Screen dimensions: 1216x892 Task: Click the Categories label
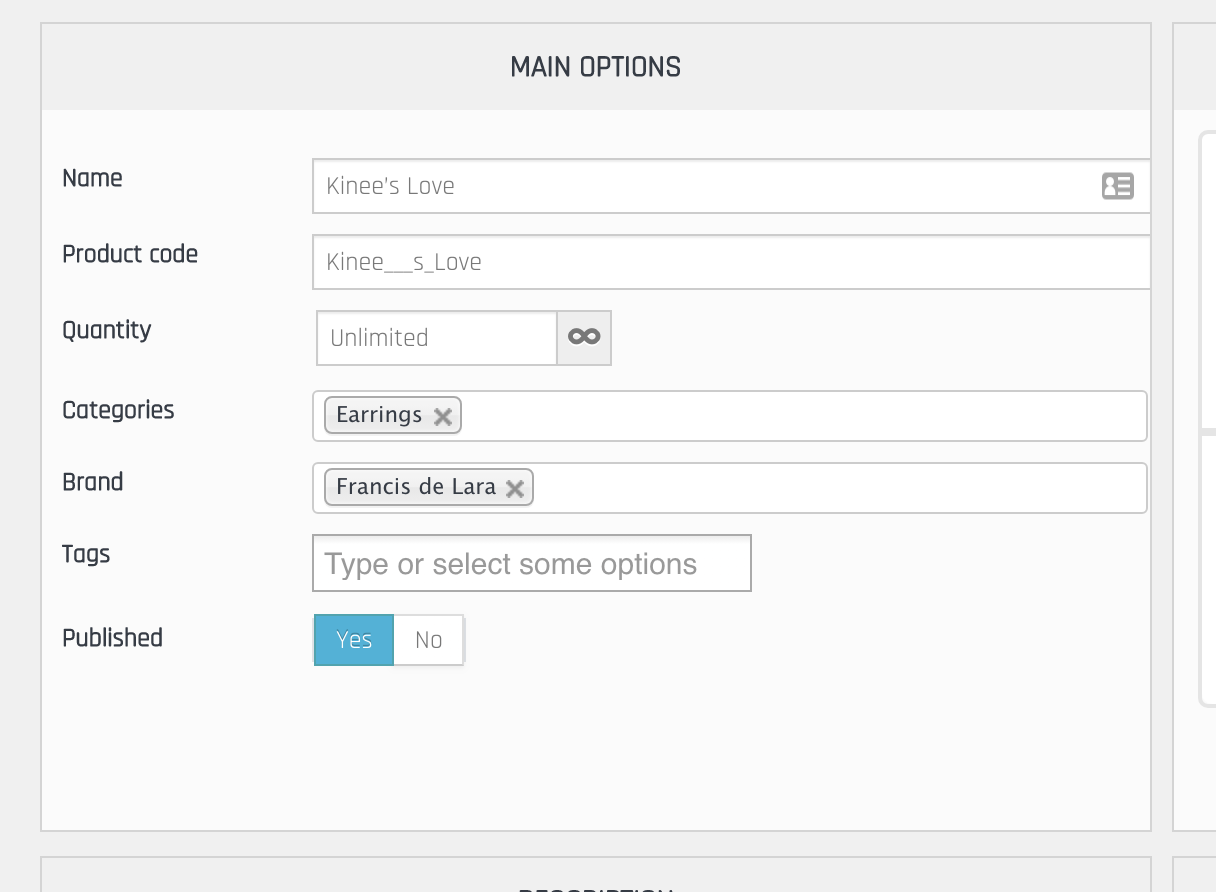pos(118,410)
